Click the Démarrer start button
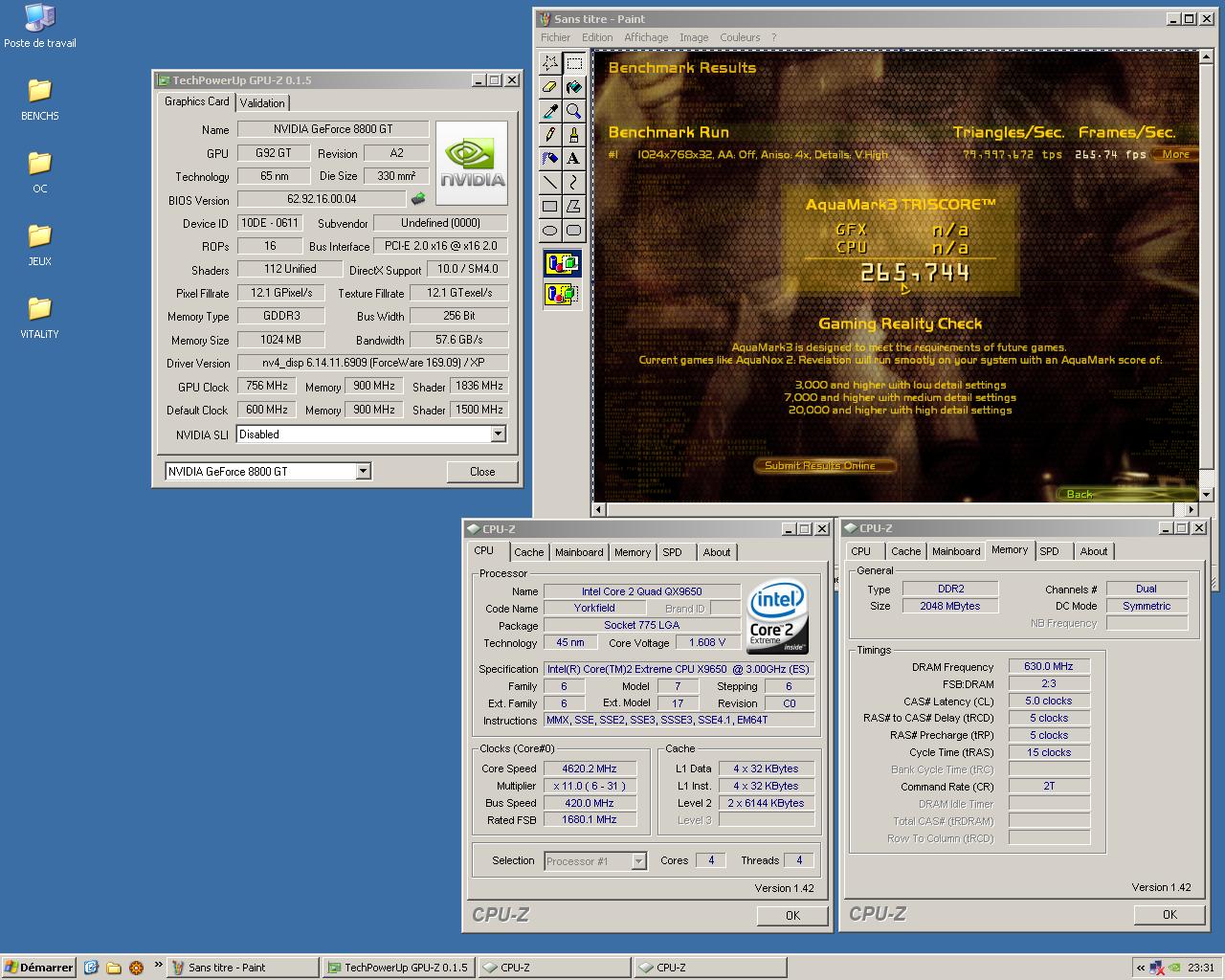This screenshot has width=1225, height=980. point(38,968)
